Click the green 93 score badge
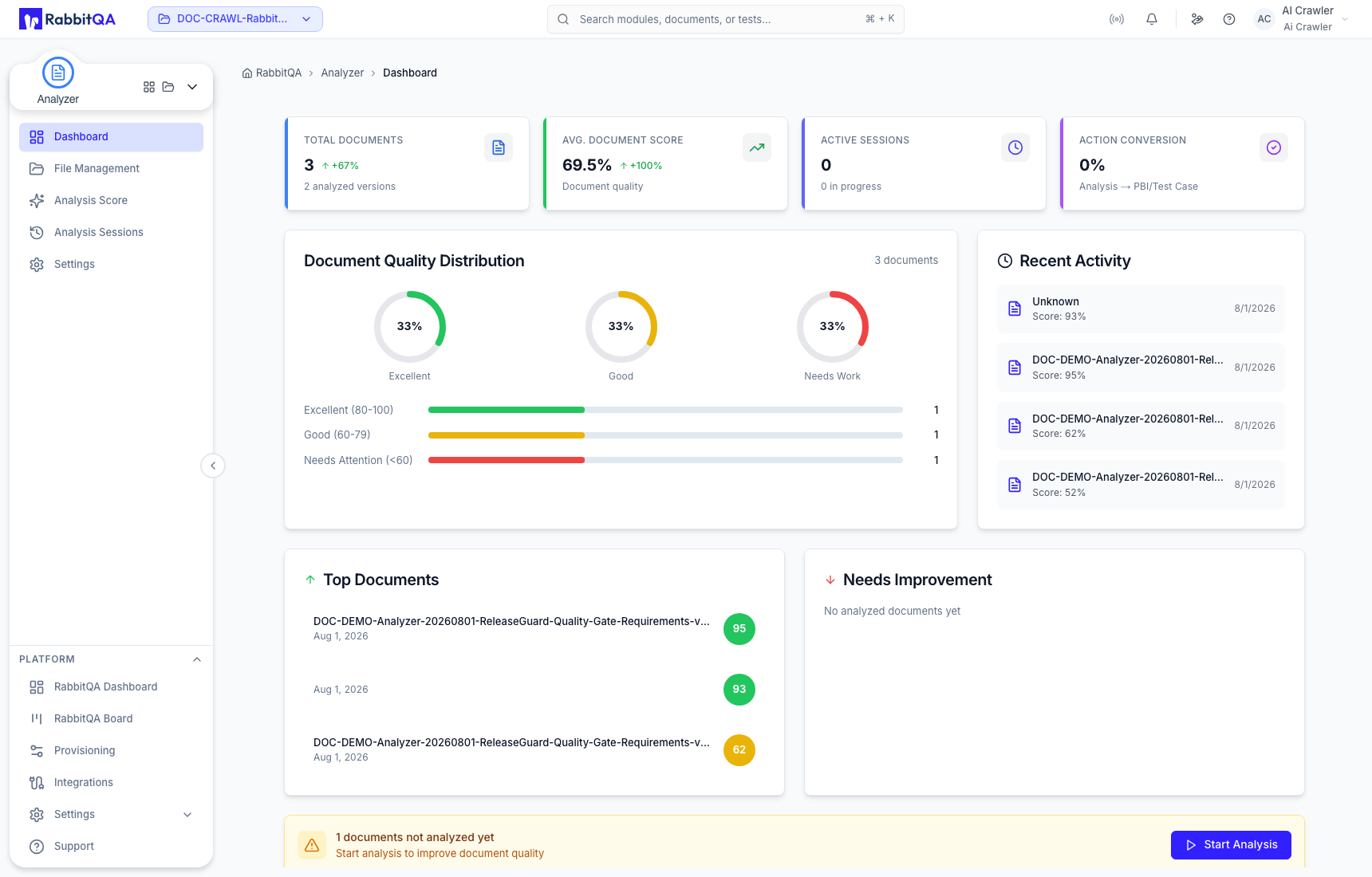 (x=739, y=690)
